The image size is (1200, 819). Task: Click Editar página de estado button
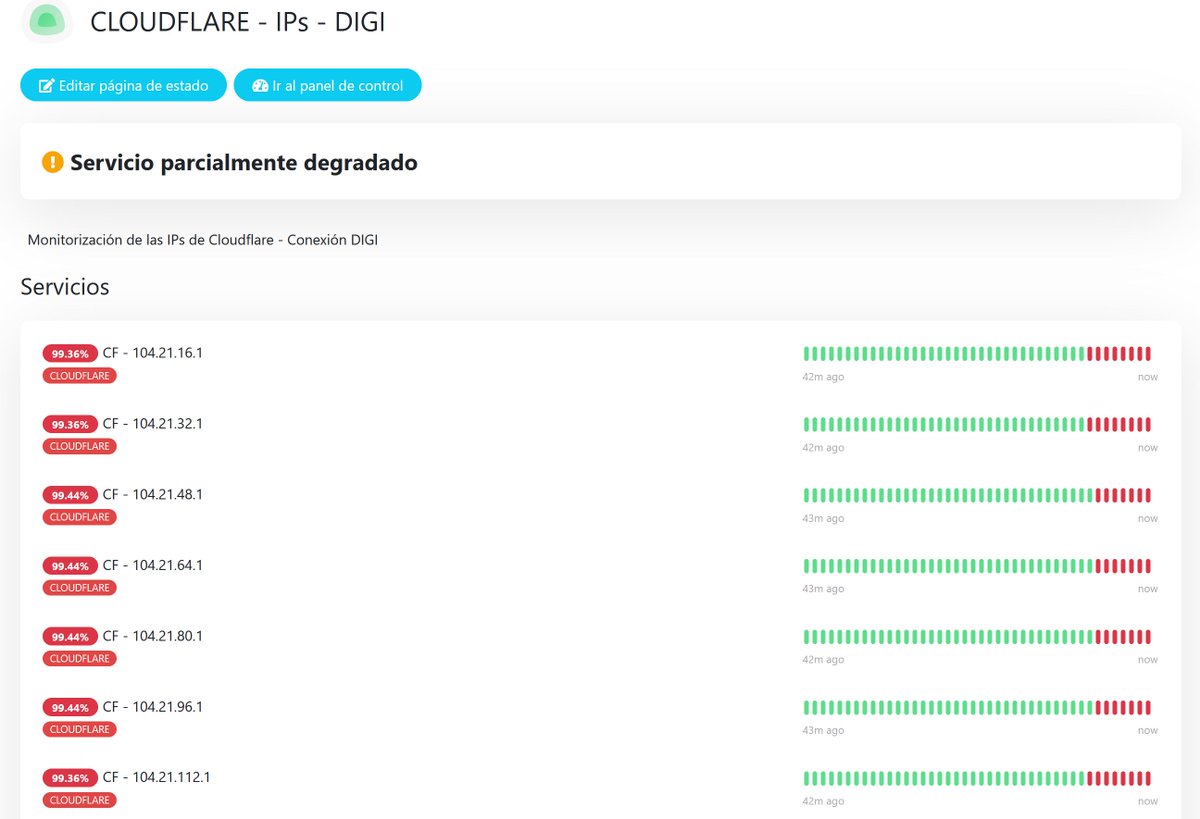click(124, 85)
